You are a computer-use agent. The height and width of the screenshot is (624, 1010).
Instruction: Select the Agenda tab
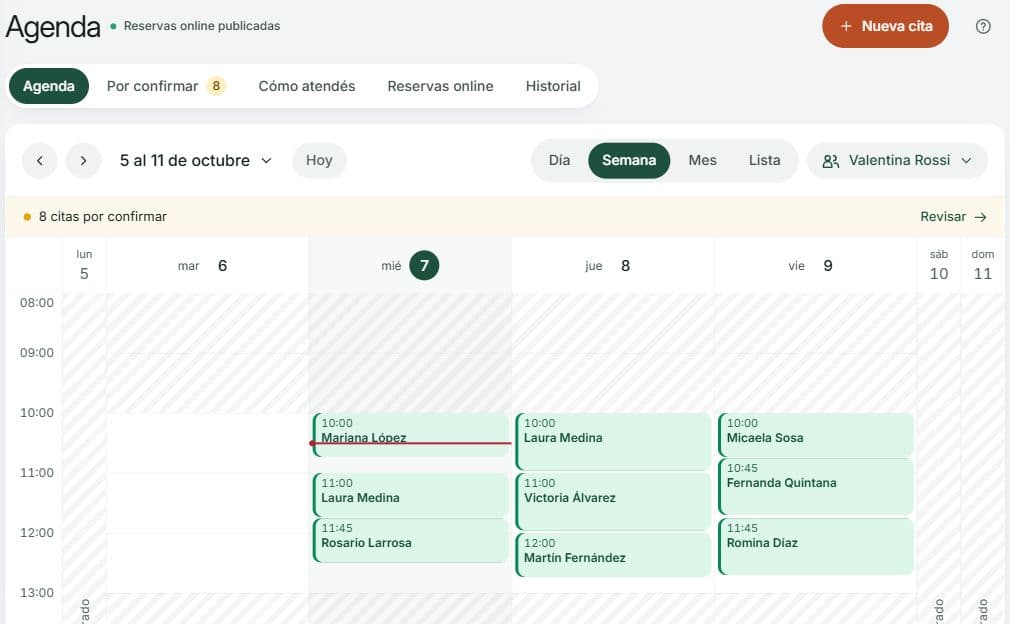point(49,86)
